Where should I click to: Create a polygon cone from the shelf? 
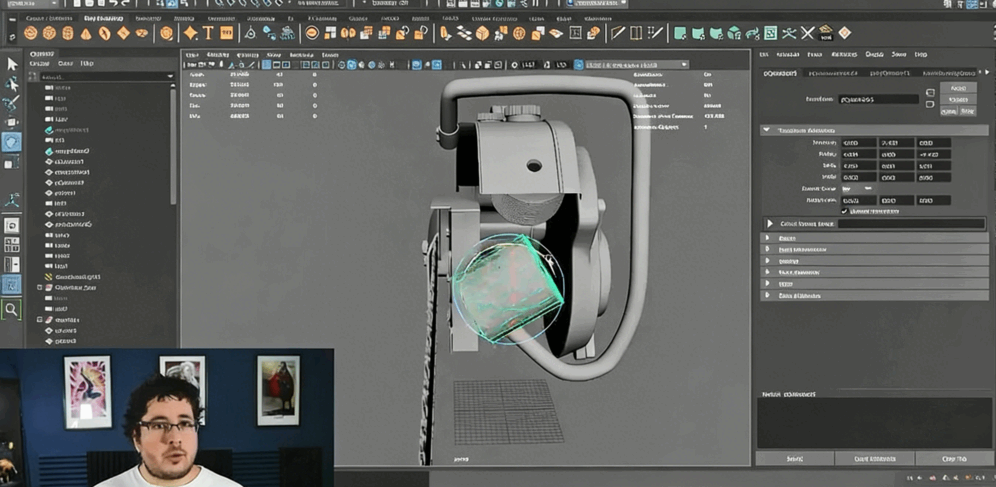click(86, 34)
